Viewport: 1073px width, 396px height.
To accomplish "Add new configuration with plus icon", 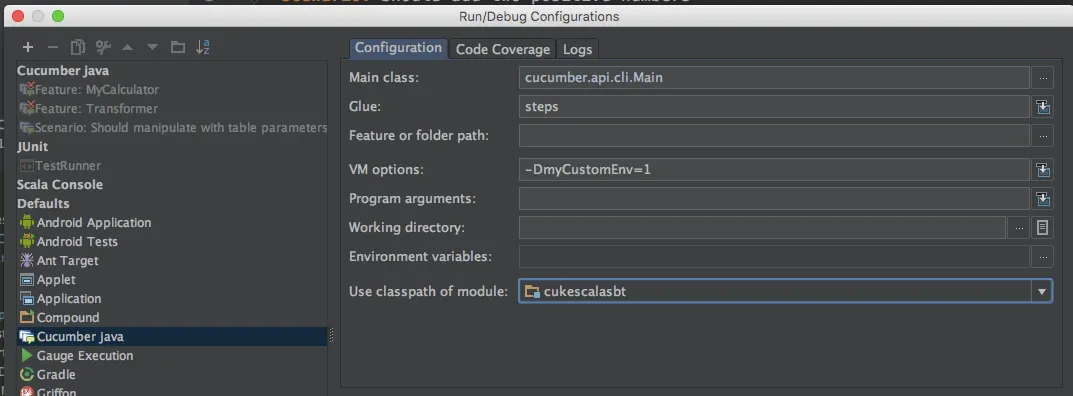I will 27,47.
